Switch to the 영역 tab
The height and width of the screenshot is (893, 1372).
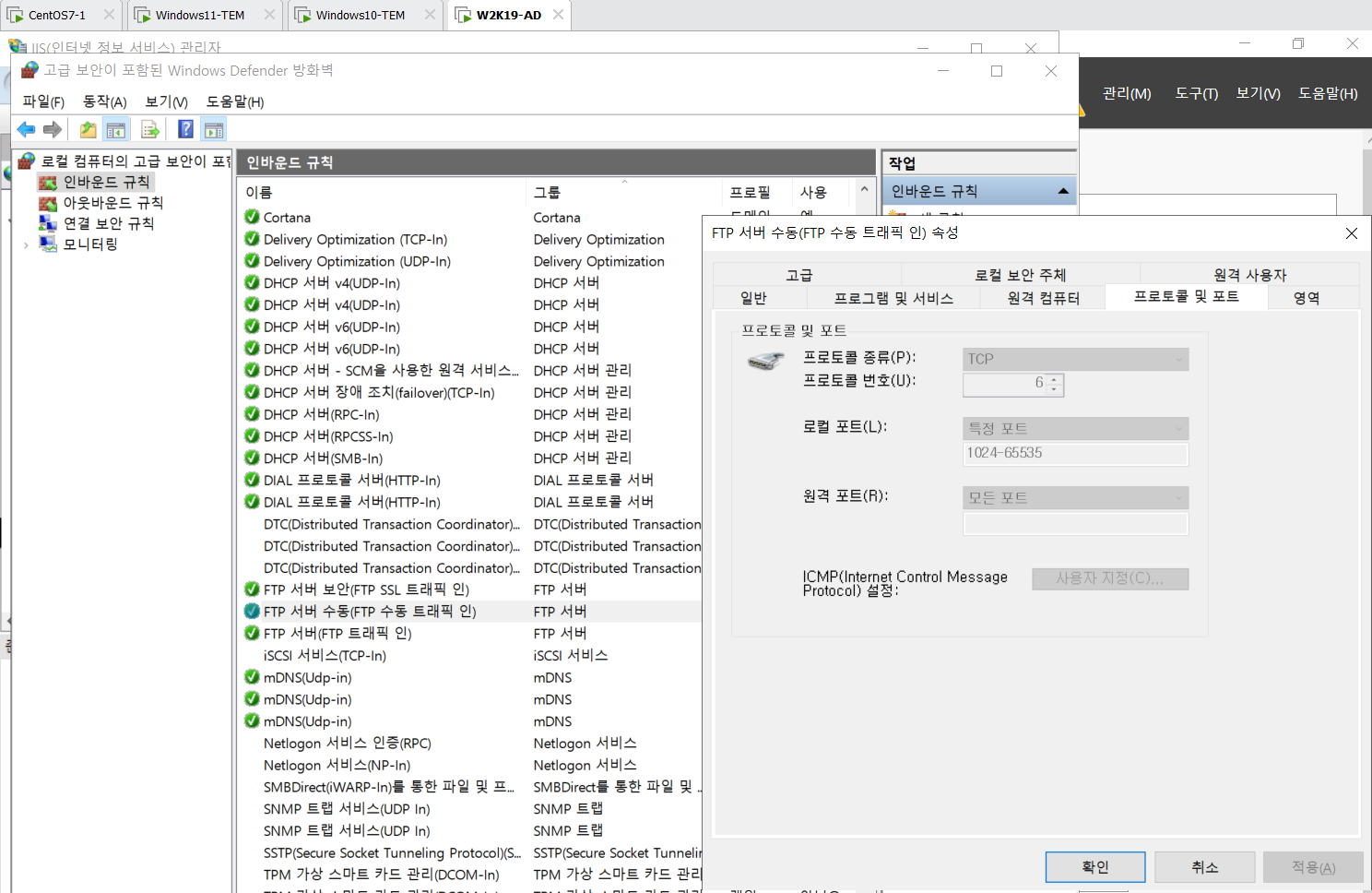point(1307,298)
